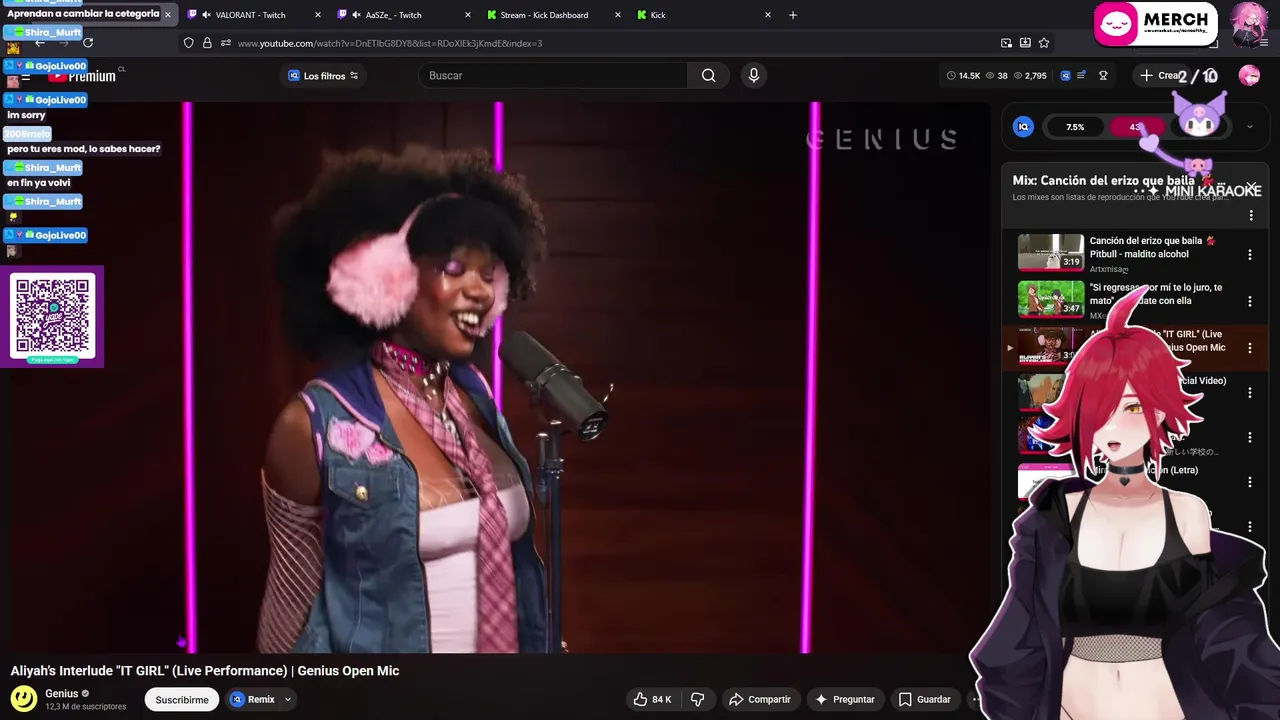The width and height of the screenshot is (1280, 720).
Task: Open options for 'Si regresas por mí' video
Action: 1250,301
